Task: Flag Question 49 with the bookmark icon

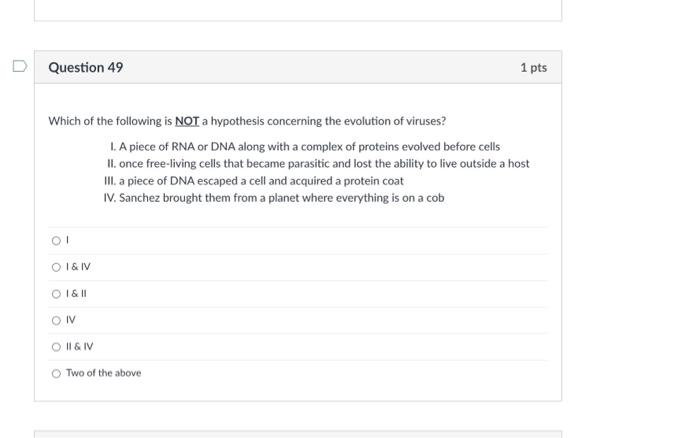Action: pyautogui.click(x=20, y=67)
